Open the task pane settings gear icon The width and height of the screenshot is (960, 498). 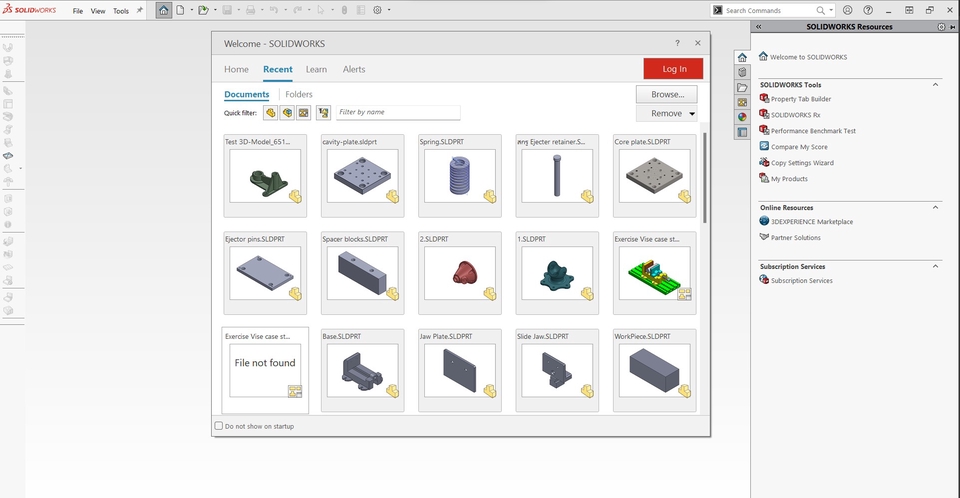[941, 27]
